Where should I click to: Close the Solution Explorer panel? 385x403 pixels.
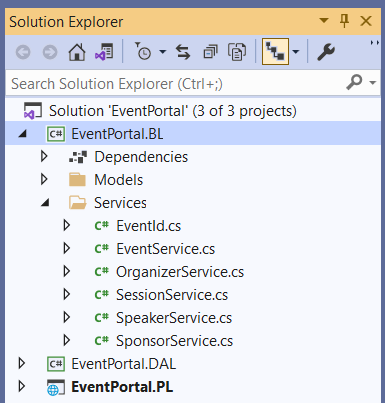(x=366, y=21)
